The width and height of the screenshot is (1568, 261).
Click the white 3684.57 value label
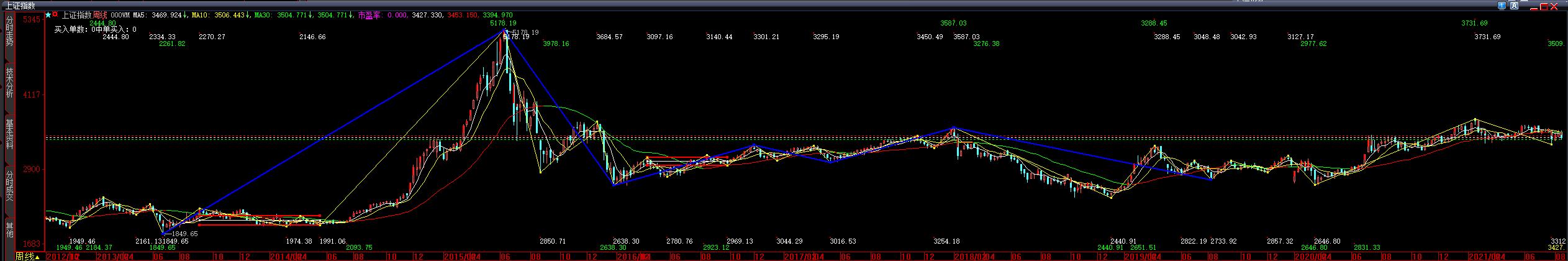609,37
